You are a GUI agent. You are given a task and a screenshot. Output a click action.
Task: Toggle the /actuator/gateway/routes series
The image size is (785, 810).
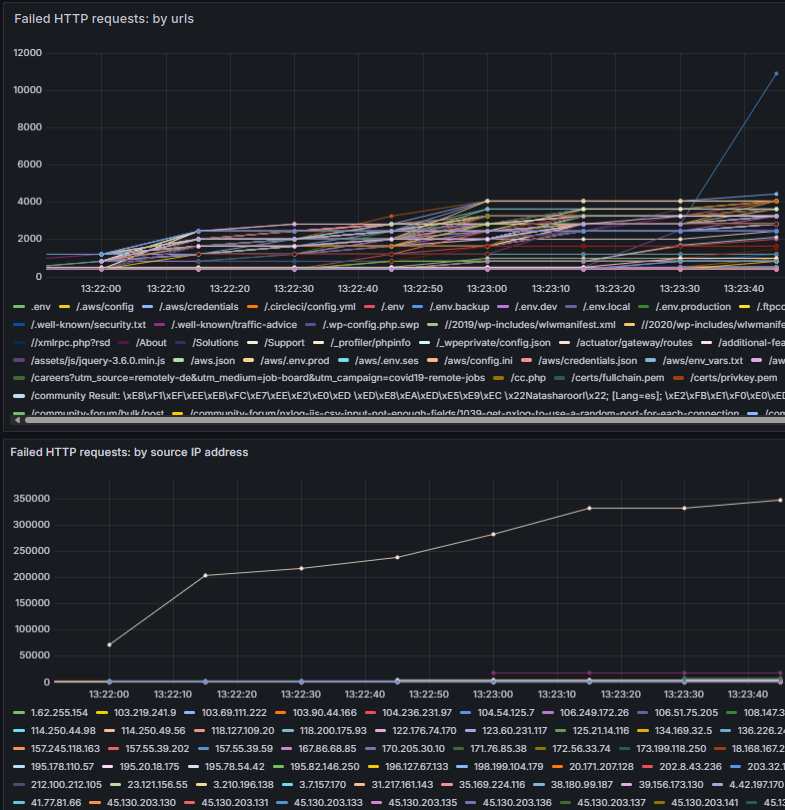[627, 342]
